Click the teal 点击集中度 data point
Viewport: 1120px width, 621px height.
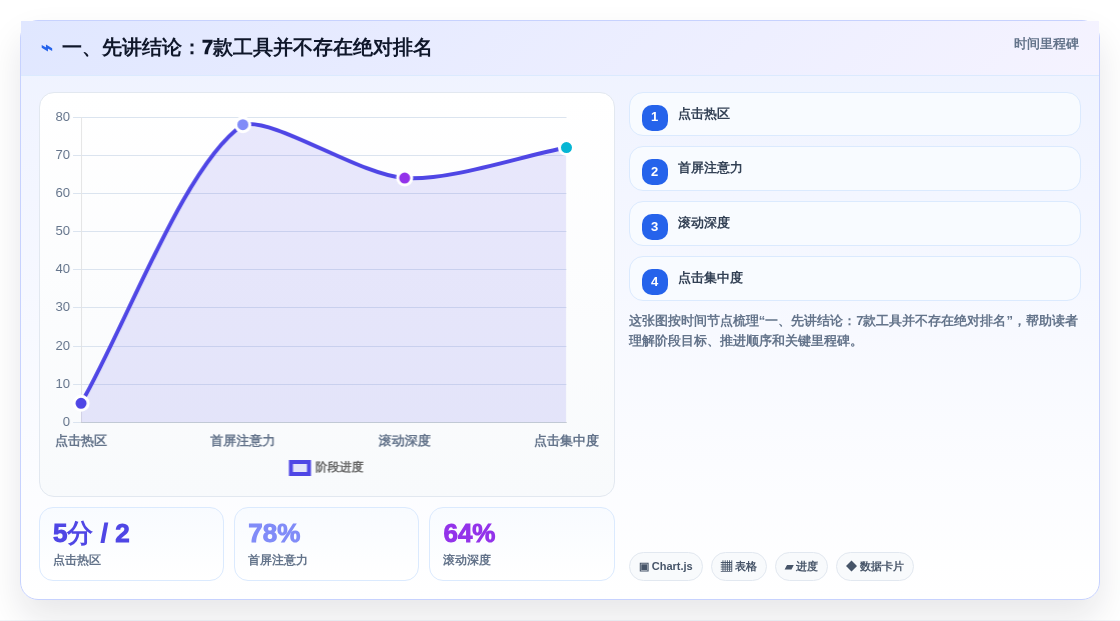coord(566,148)
